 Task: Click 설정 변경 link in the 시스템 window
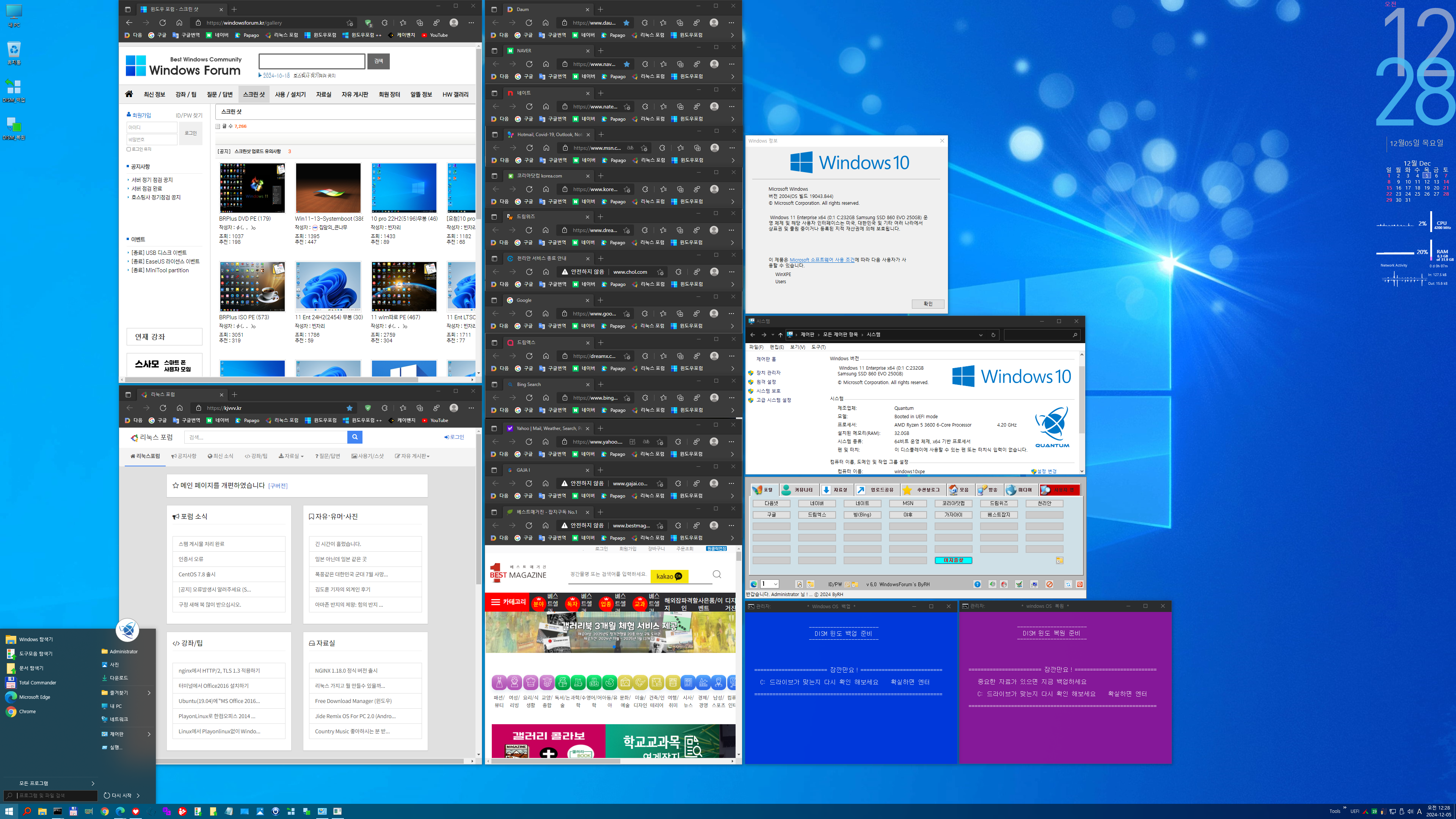pos(1043,471)
